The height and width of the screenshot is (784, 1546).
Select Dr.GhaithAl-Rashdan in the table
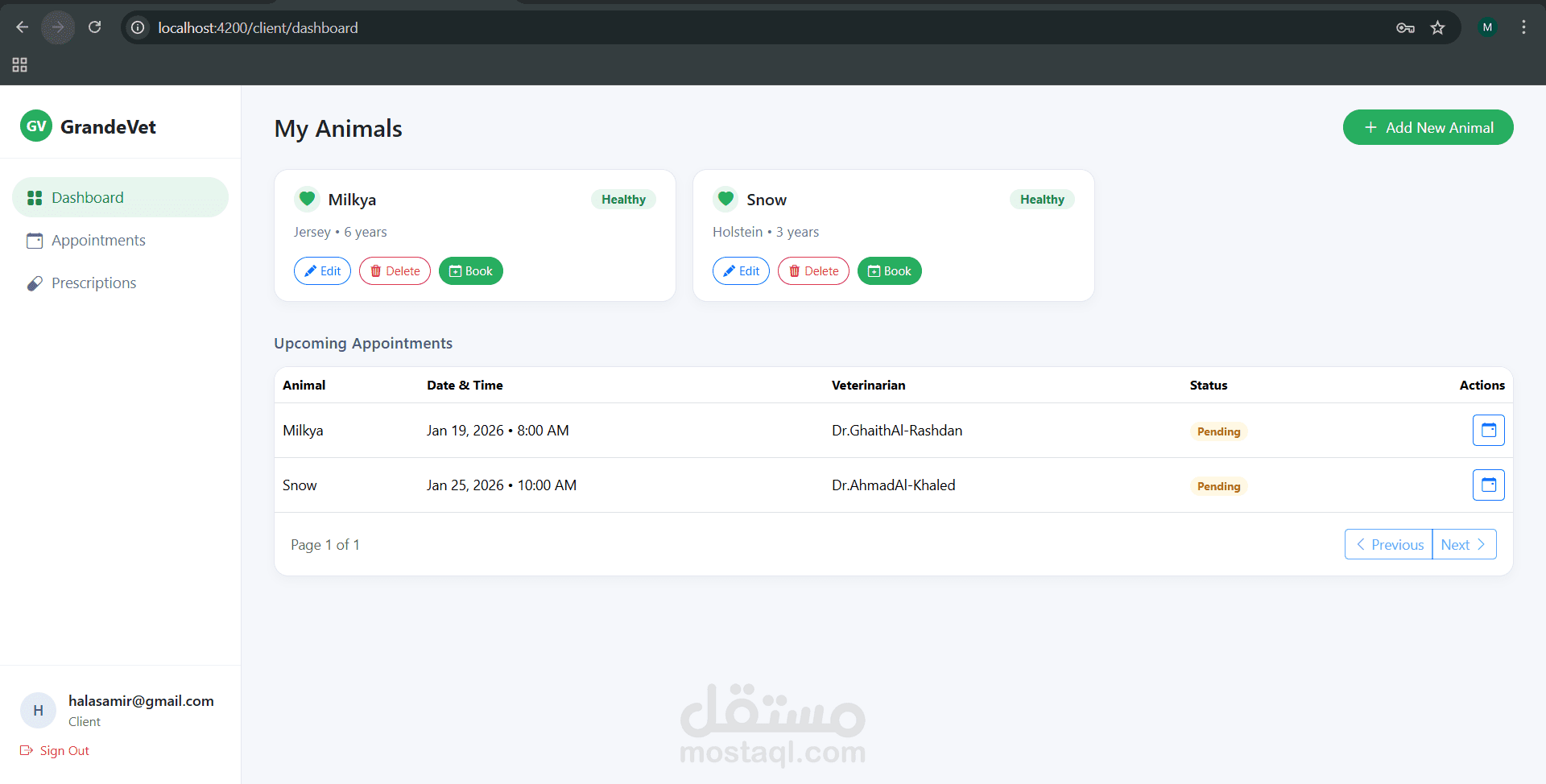coord(897,431)
